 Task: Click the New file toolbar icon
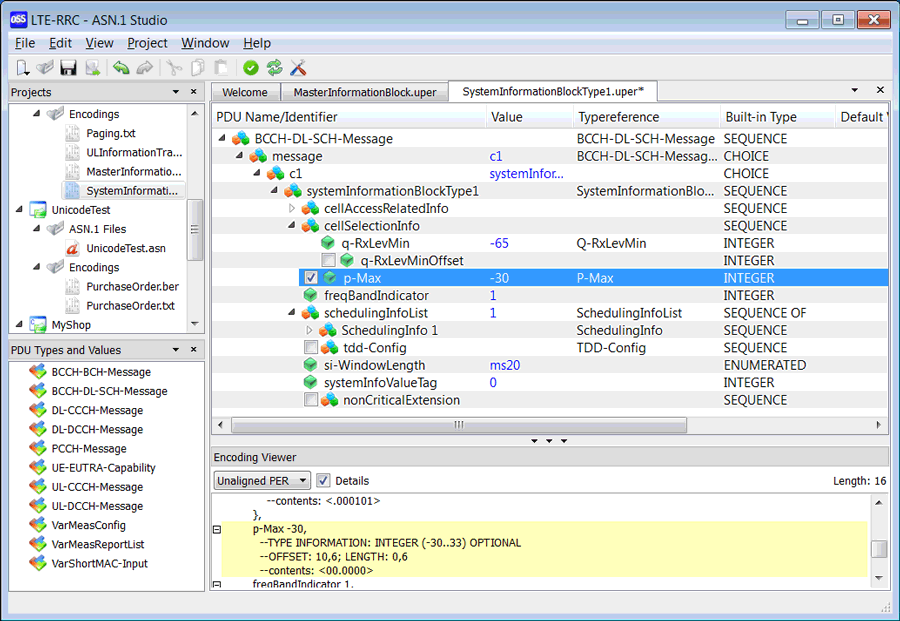22,68
